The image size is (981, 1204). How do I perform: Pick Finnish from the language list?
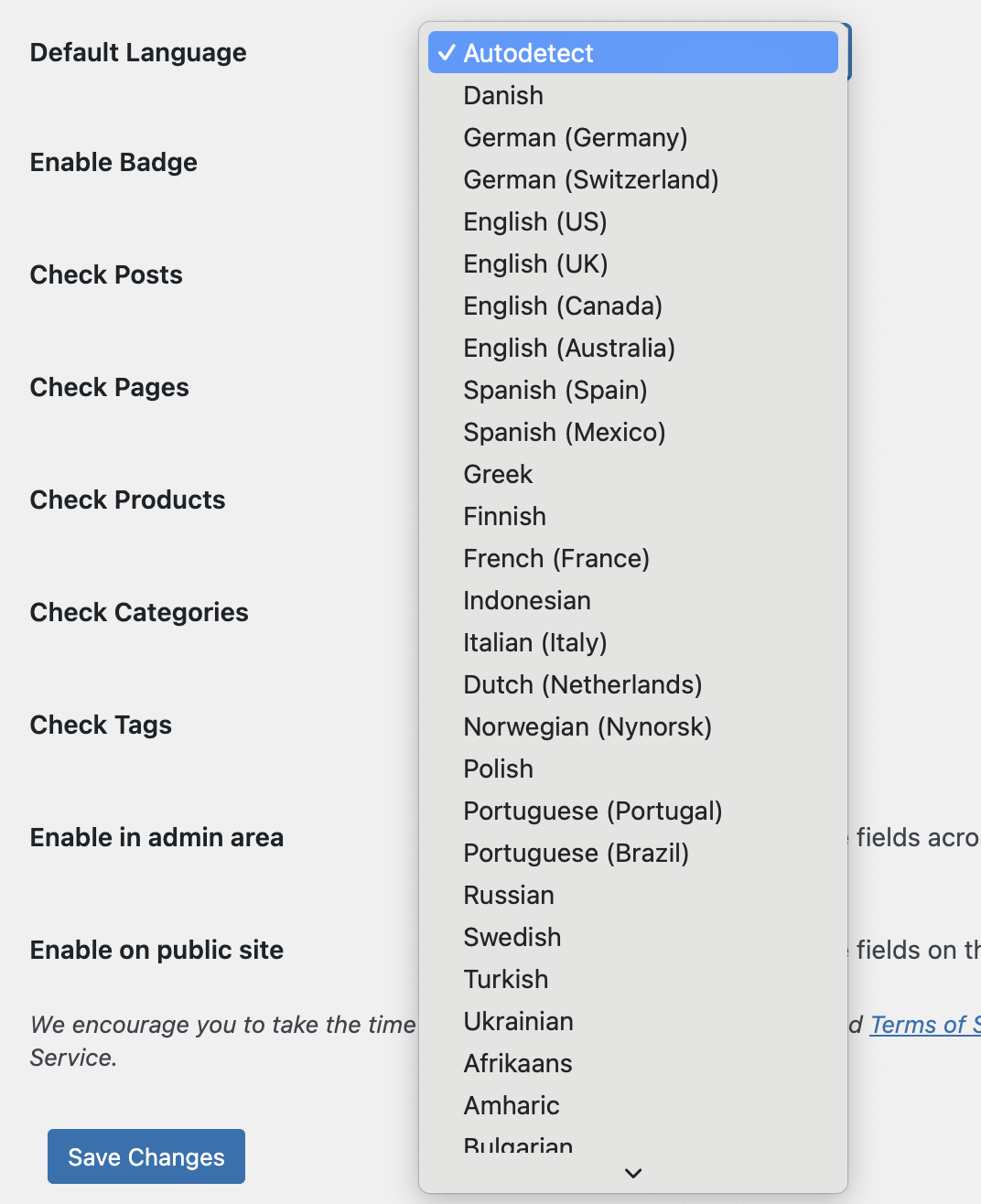504,516
